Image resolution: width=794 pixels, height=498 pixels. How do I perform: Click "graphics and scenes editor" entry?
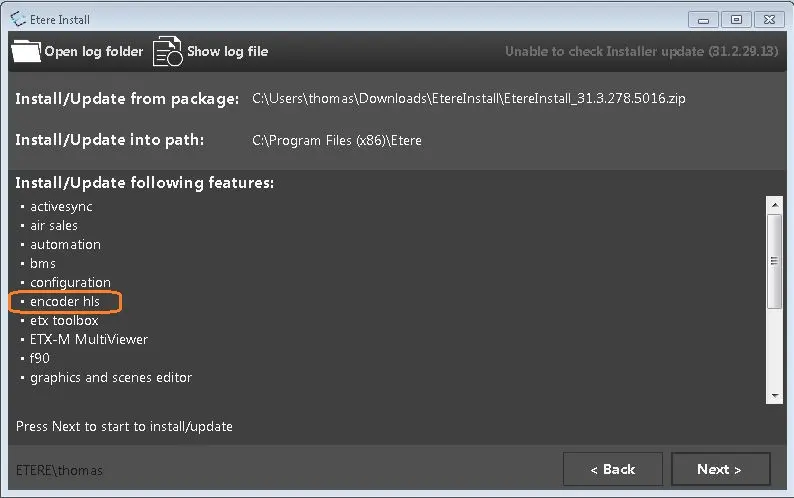click(x=111, y=377)
